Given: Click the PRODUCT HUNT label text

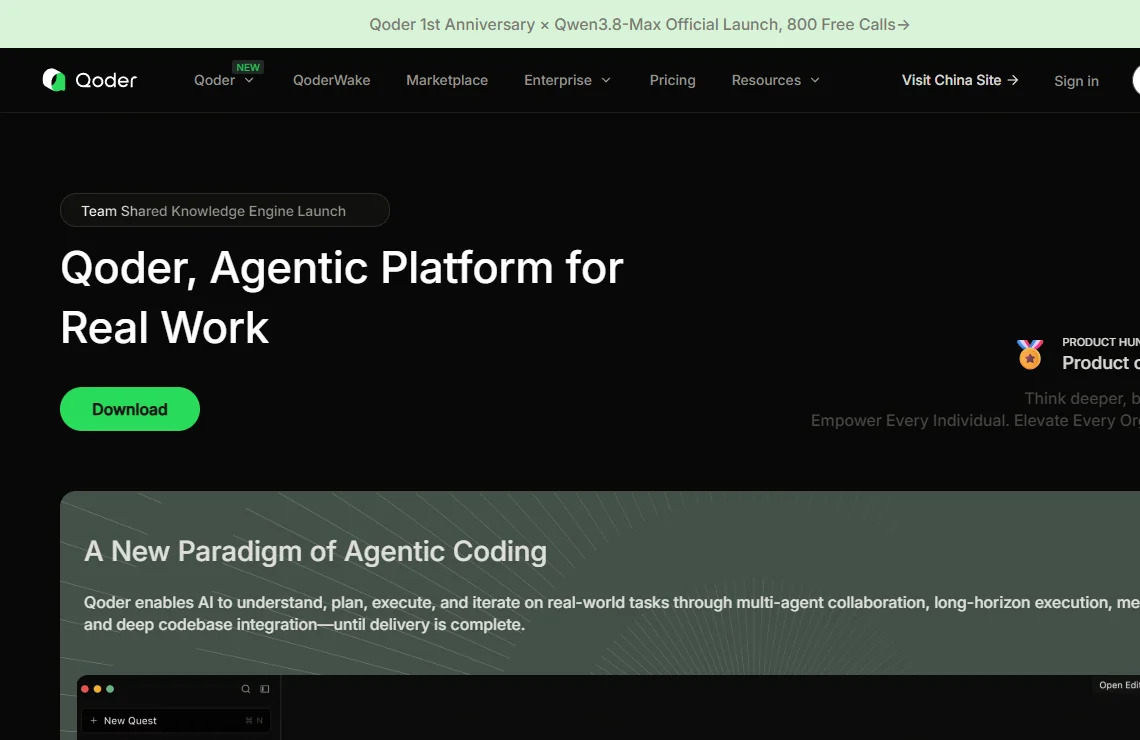Looking at the screenshot, I should (1101, 342).
